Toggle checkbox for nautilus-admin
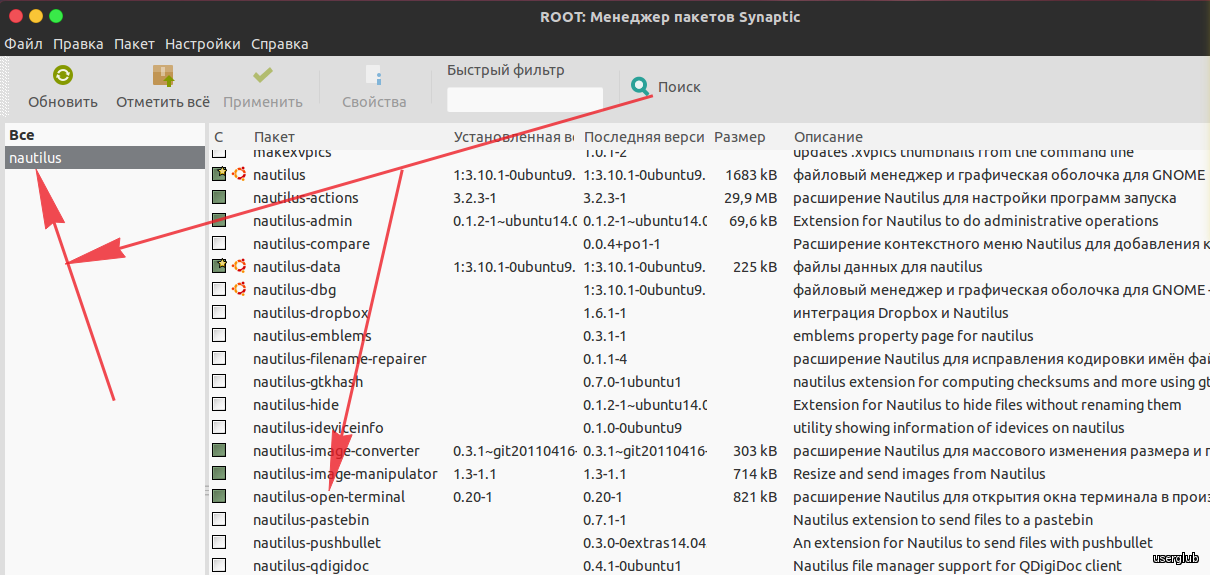This screenshot has width=1210, height=575. (219, 220)
